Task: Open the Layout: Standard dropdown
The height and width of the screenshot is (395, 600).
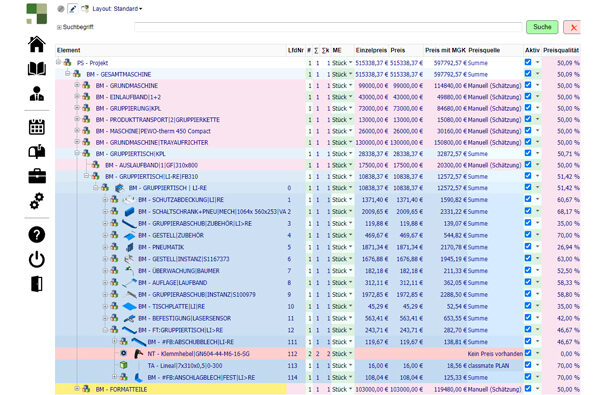Action: pyautogui.click(x=117, y=8)
